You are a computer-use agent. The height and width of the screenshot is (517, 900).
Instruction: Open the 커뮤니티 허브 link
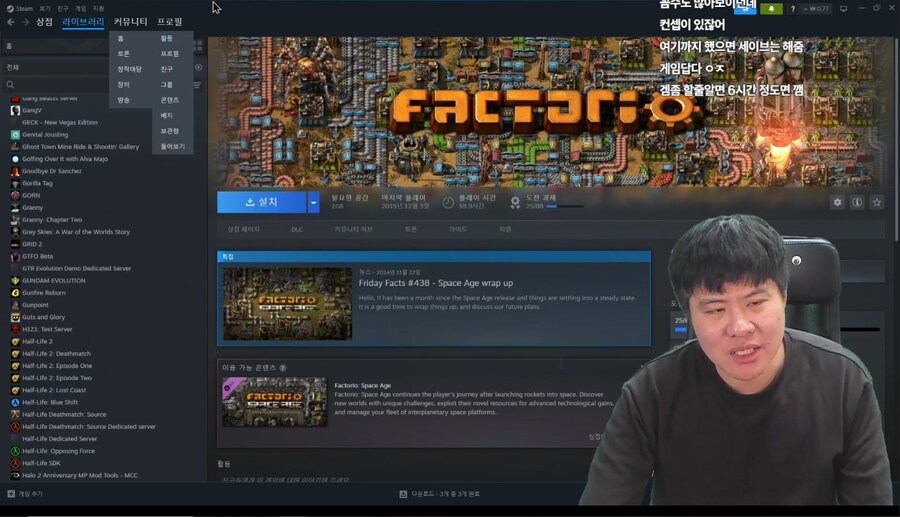[x=353, y=229]
